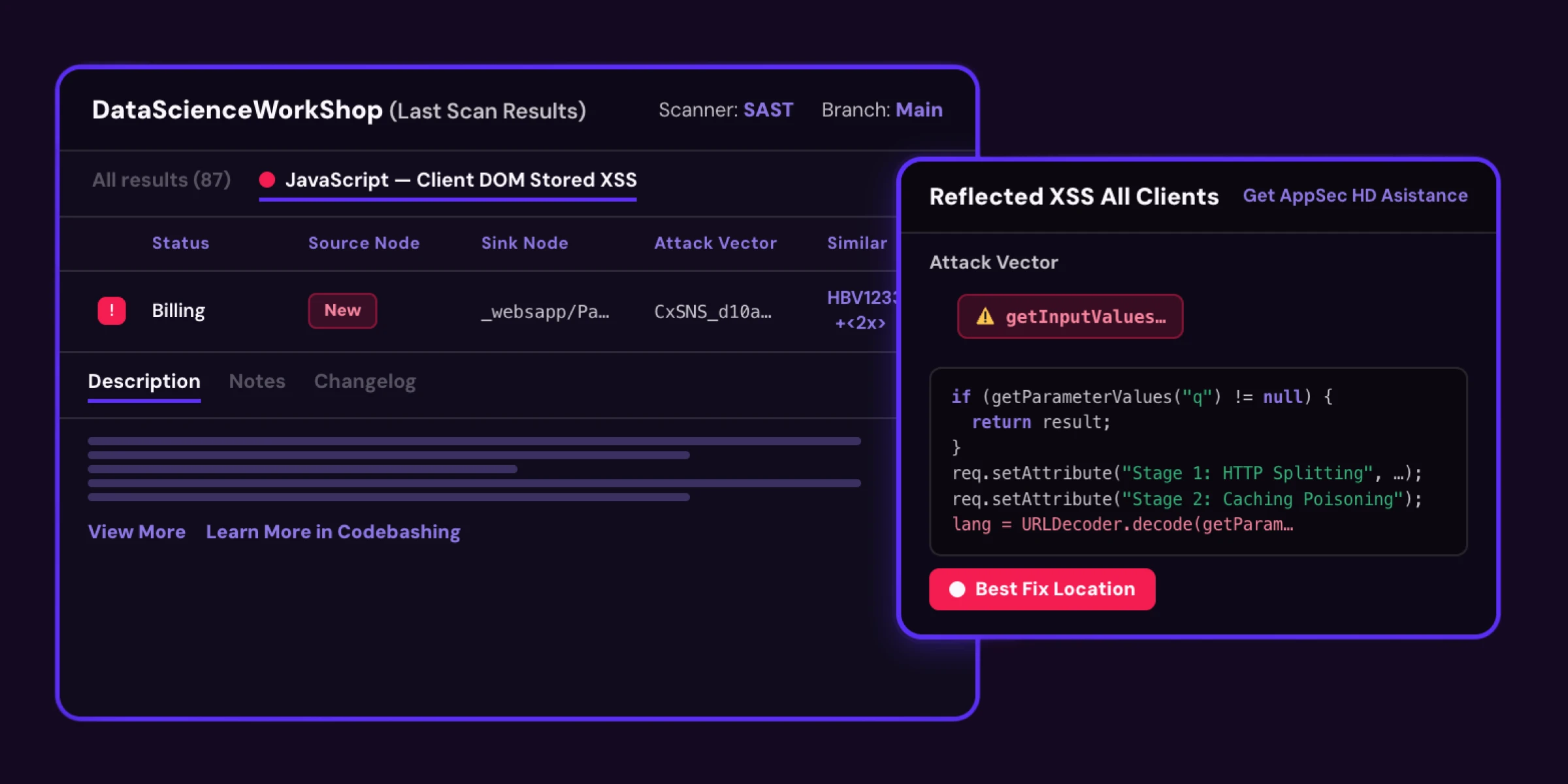Click the DataScienceWorkShop project title
The height and width of the screenshot is (784, 1568).
click(237, 110)
